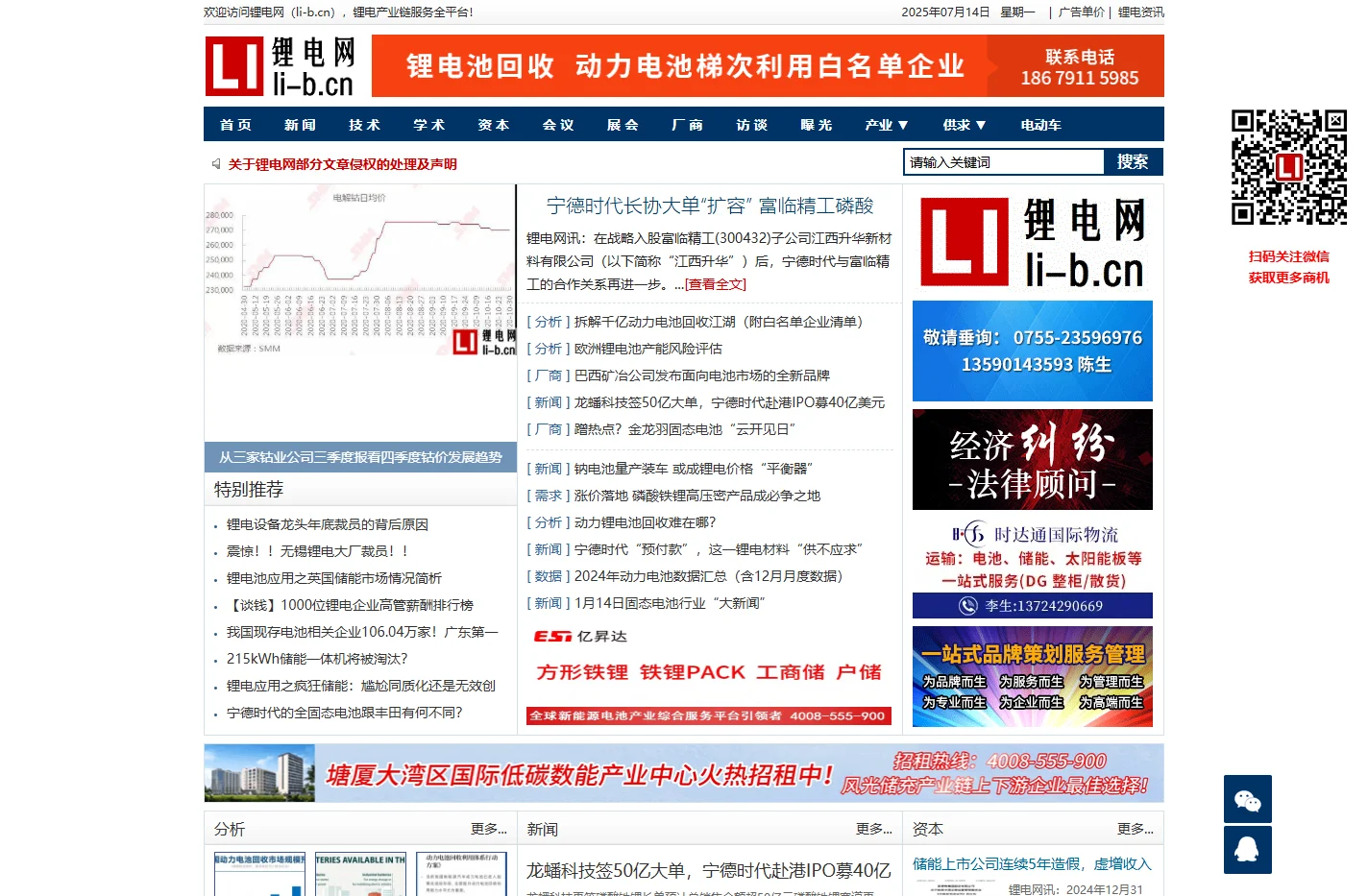This screenshot has width=1368, height=896.
Task: Open article 钠电池量产装车 或成锂电价格"平衡器"
Action: (694, 469)
